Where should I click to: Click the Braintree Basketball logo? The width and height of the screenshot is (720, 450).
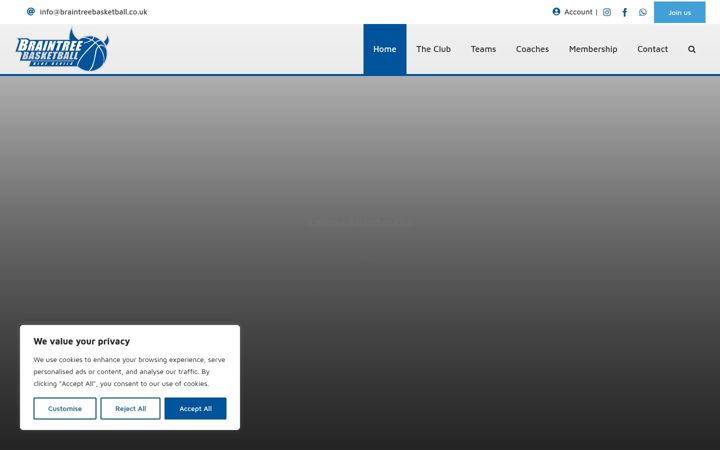[x=62, y=50]
